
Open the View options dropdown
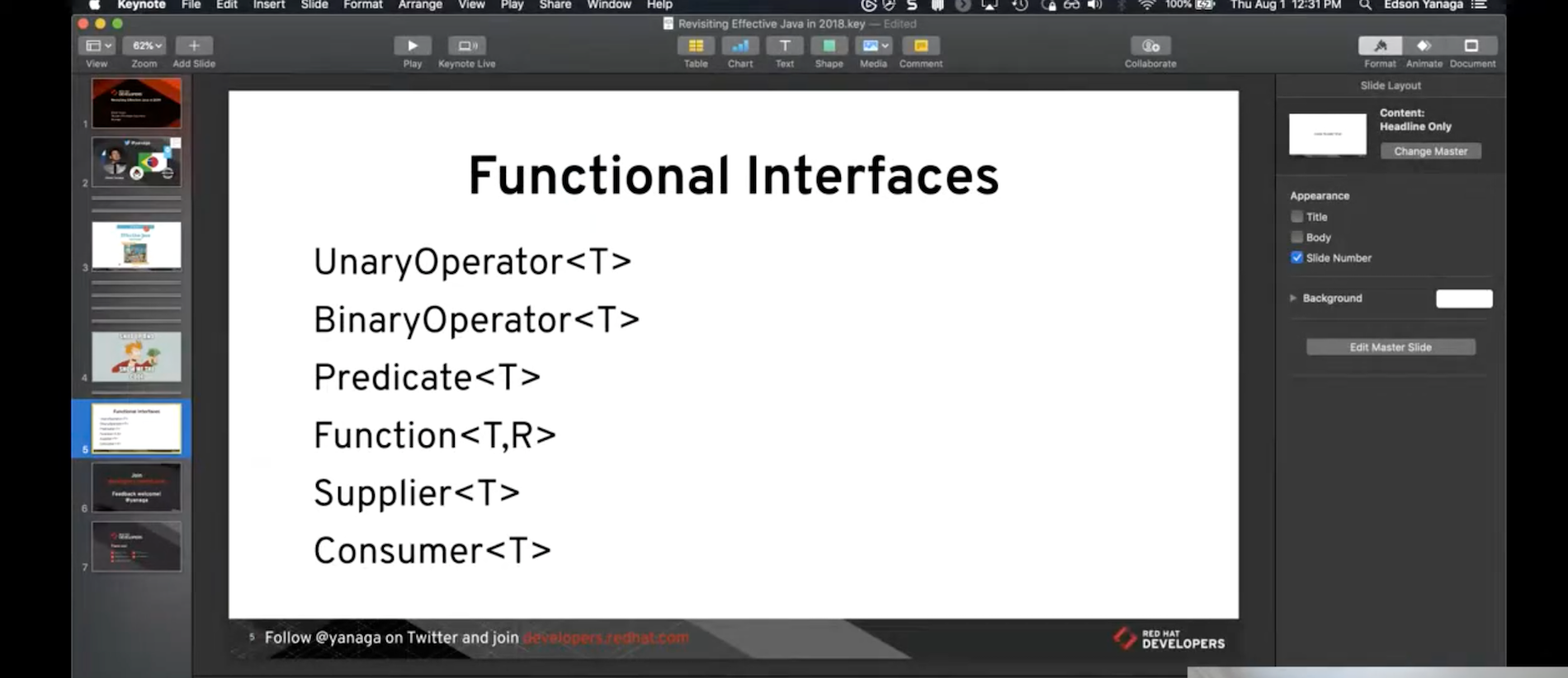pos(99,46)
